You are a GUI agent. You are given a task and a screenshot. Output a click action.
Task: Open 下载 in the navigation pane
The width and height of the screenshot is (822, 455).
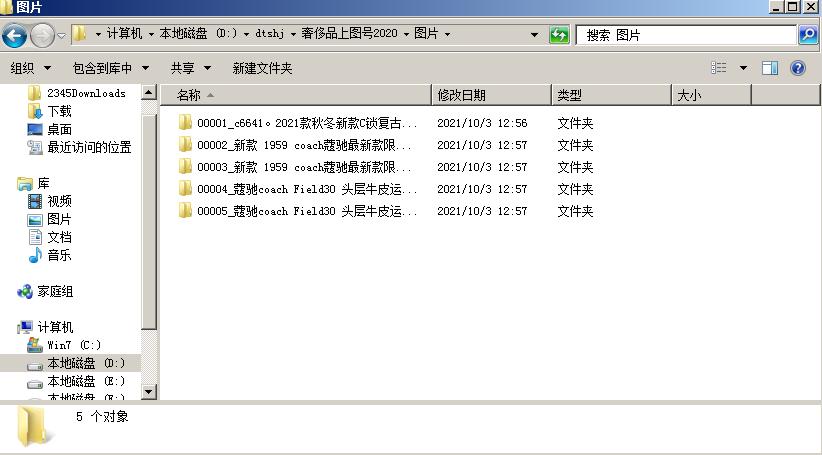[59, 111]
